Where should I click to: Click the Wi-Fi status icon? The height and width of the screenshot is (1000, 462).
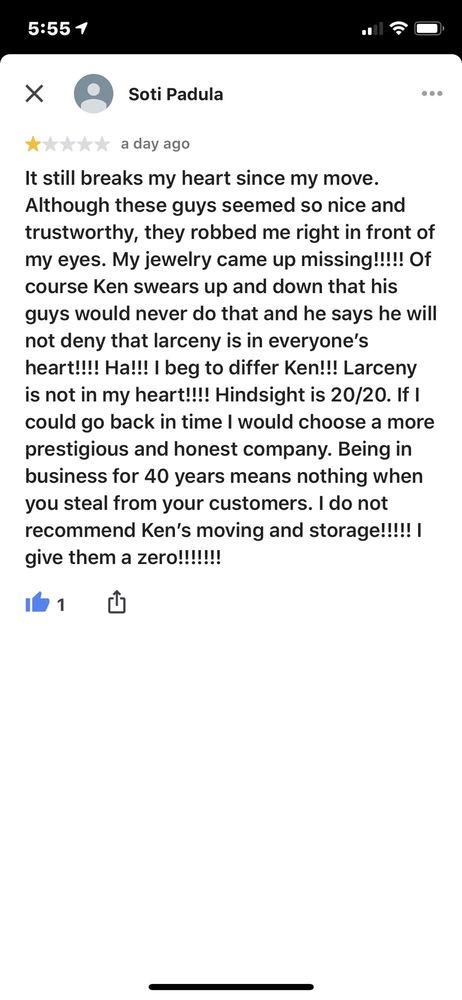399,29
